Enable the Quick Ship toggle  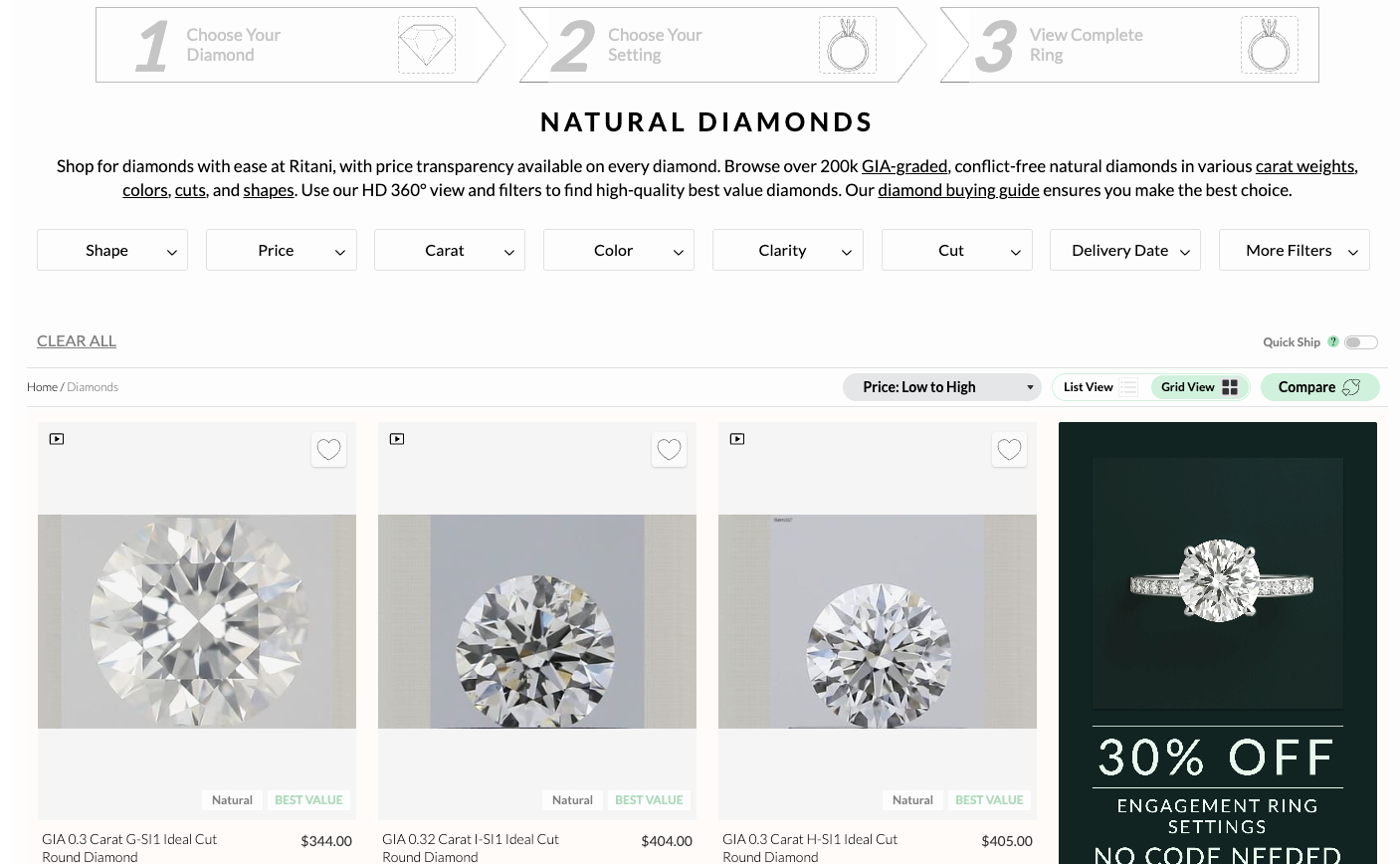click(1360, 342)
